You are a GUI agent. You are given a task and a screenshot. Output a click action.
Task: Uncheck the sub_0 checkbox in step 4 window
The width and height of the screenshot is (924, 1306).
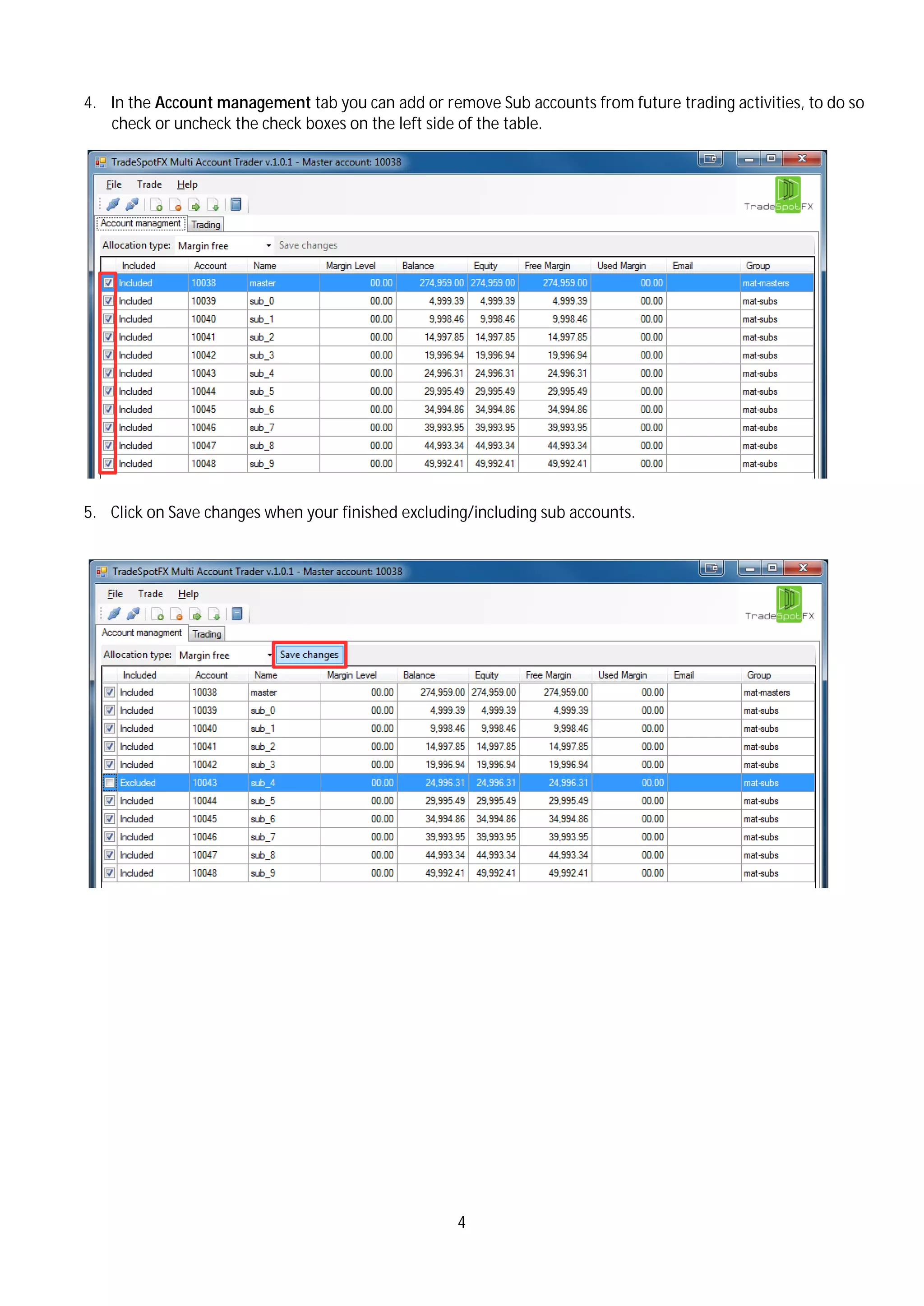[x=109, y=301]
